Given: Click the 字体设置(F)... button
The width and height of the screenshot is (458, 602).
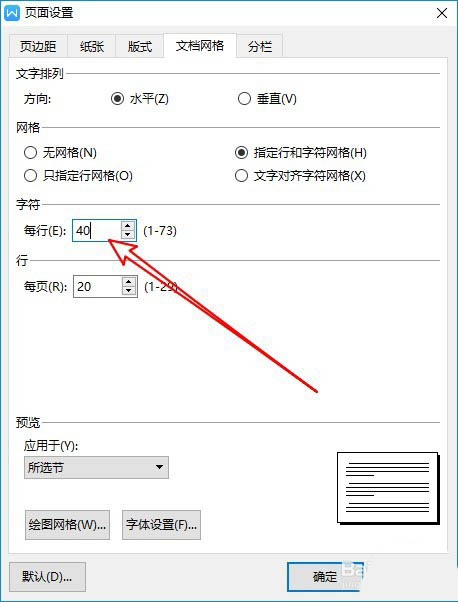Looking at the screenshot, I should [162, 525].
